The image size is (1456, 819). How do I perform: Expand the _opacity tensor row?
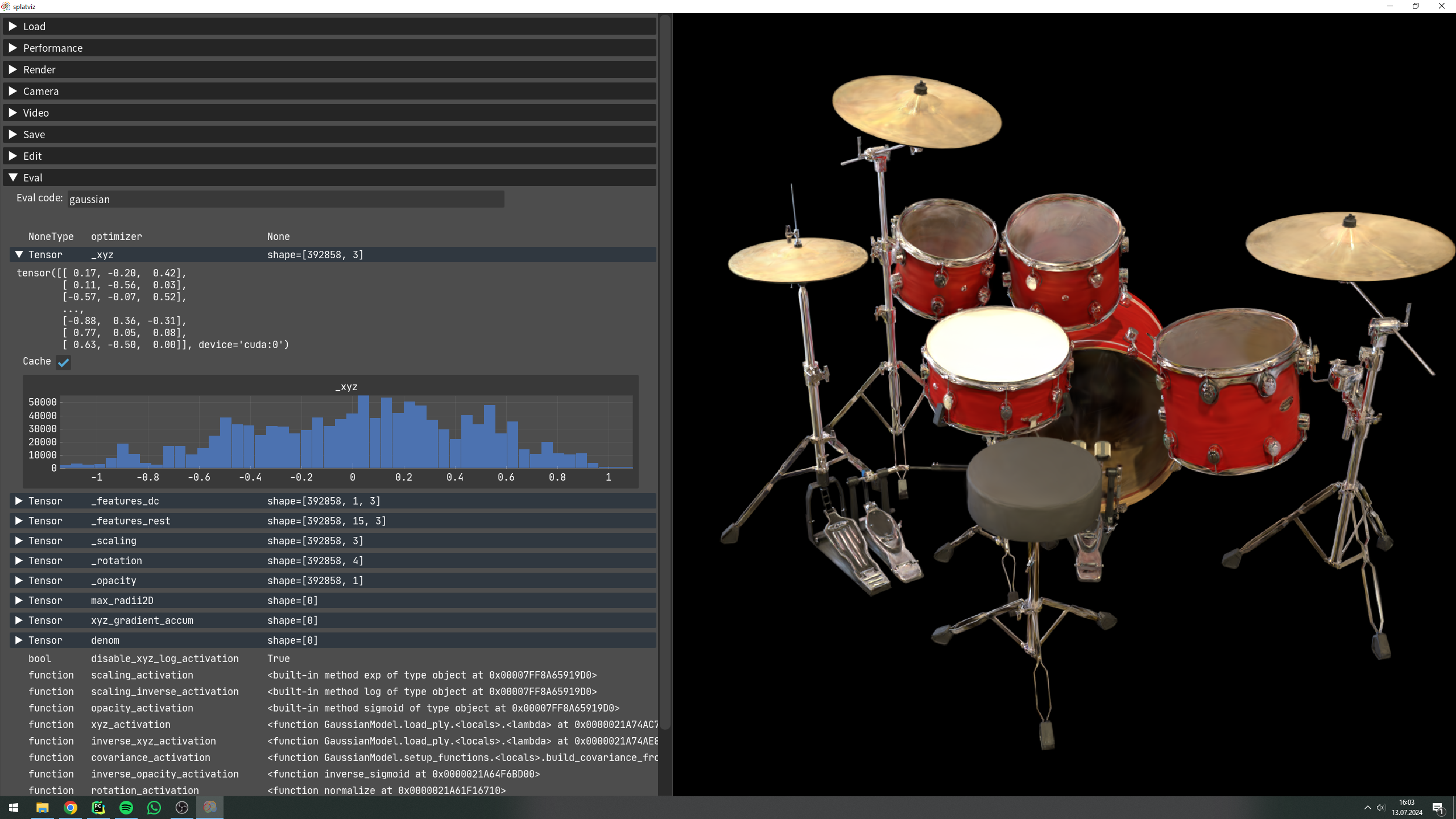tap(19, 581)
